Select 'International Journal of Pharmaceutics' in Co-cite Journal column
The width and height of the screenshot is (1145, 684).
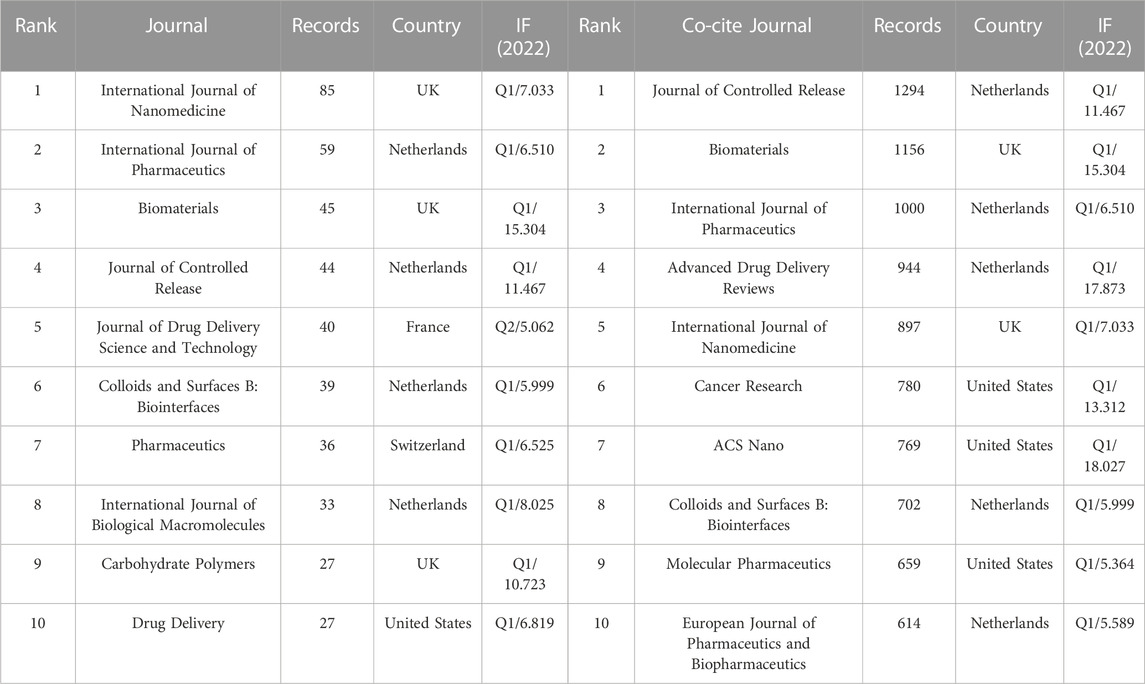pyautogui.click(x=748, y=218)
